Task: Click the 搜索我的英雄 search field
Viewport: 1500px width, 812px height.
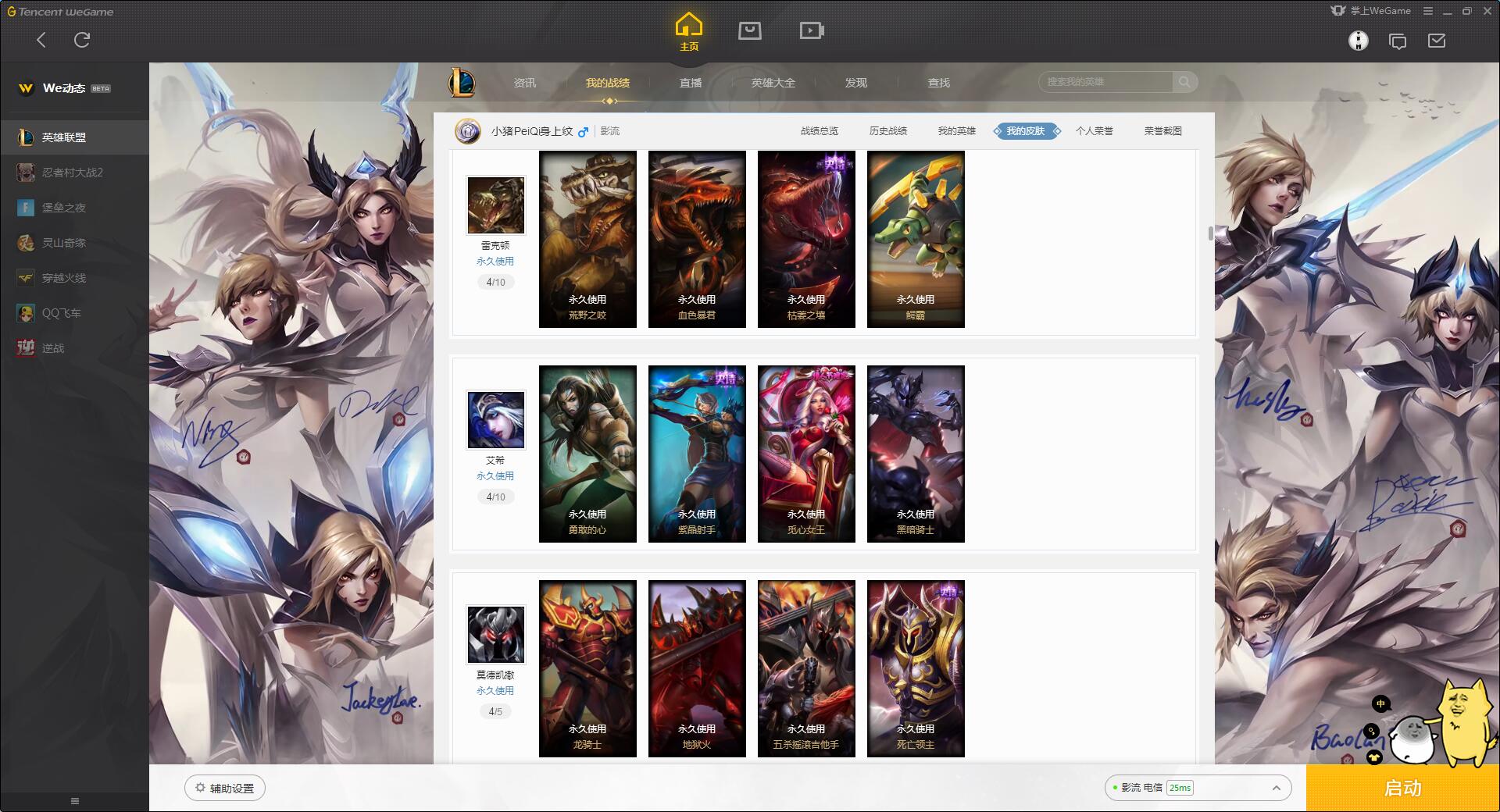Action: 1105,82
